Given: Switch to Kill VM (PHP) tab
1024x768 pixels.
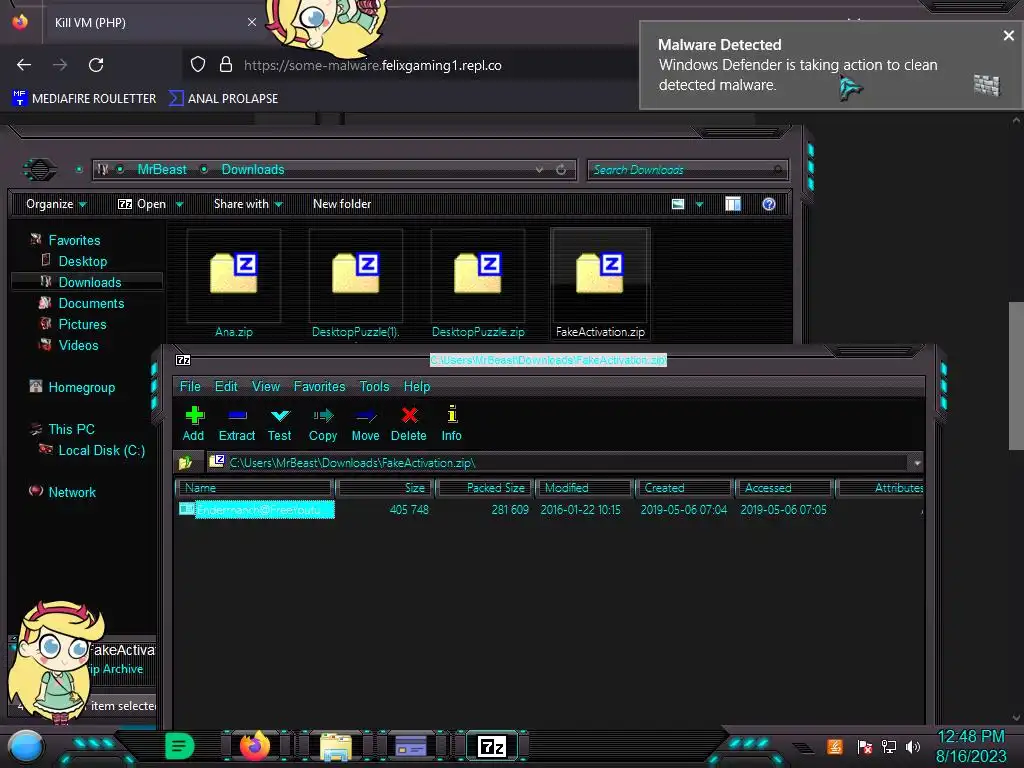Looking at the screenshot, I should [x=154, y=23].
